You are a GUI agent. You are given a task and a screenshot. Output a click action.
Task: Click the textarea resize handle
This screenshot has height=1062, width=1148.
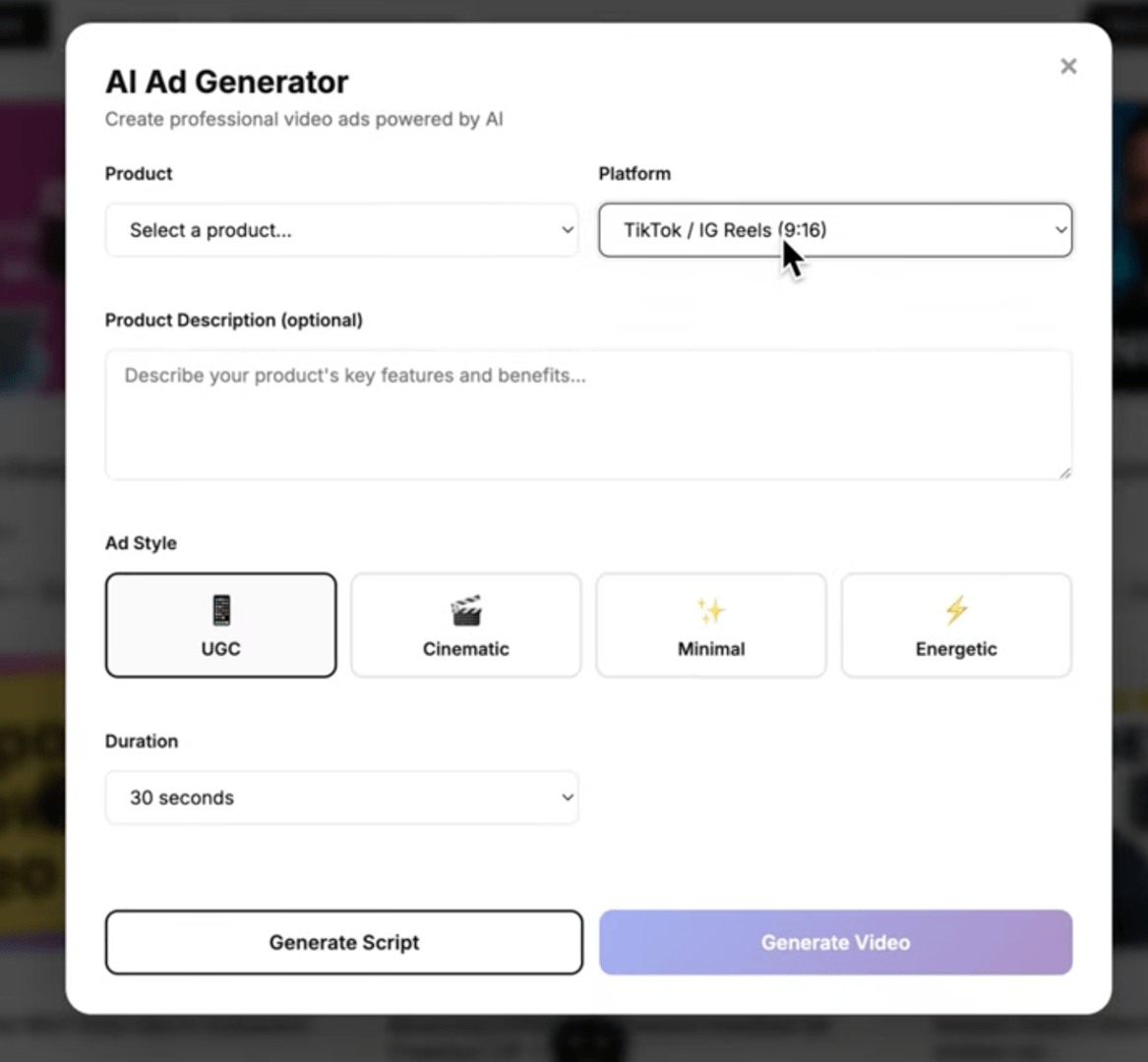point(1065,473)
